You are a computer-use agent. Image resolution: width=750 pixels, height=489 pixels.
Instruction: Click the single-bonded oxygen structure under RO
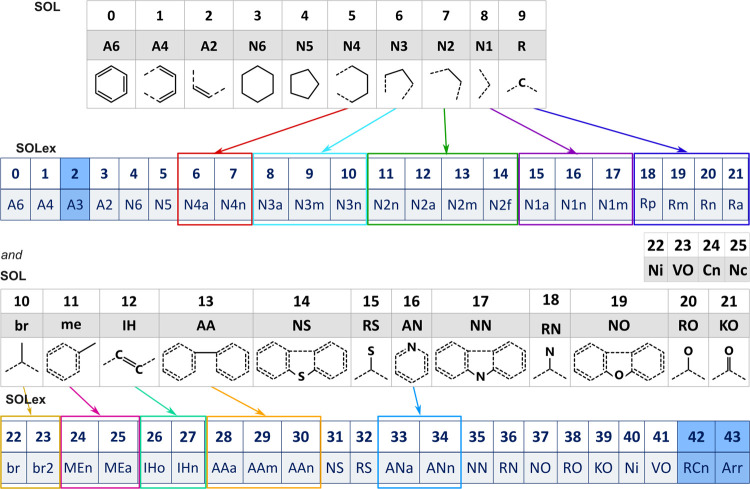click(688, 363)
